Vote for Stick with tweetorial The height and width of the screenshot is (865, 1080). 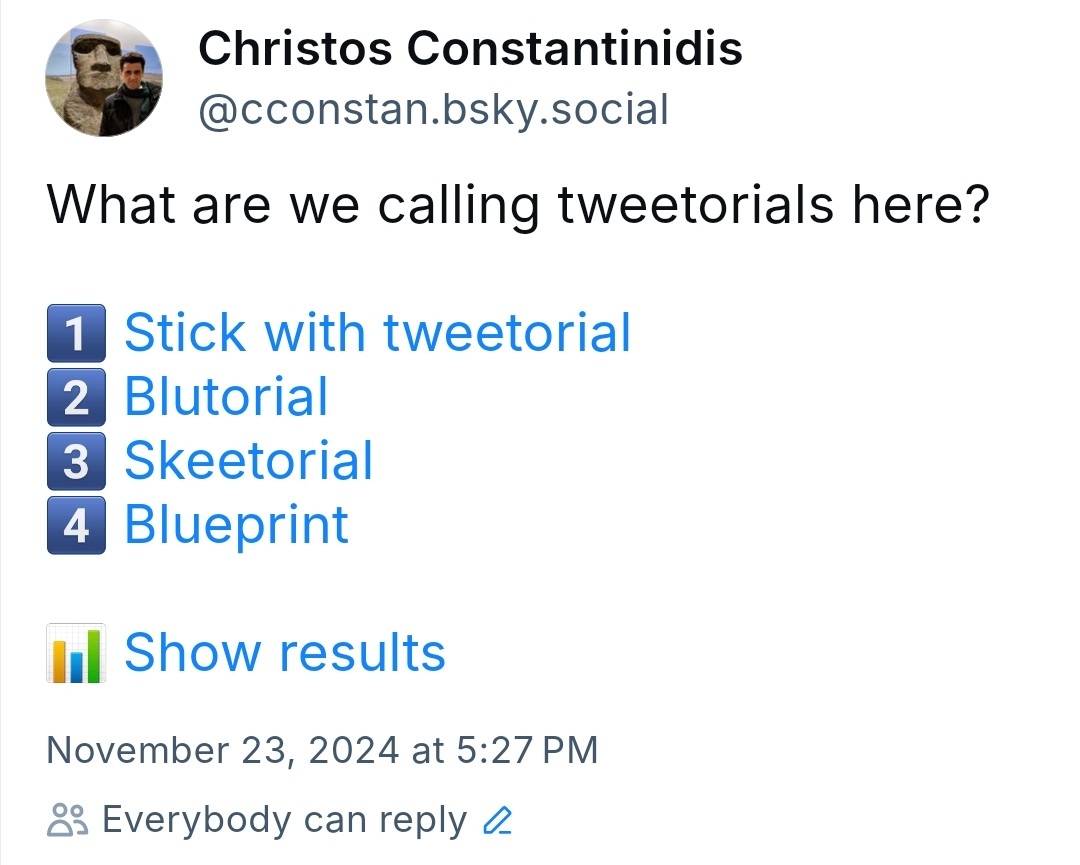click(377, 333)
